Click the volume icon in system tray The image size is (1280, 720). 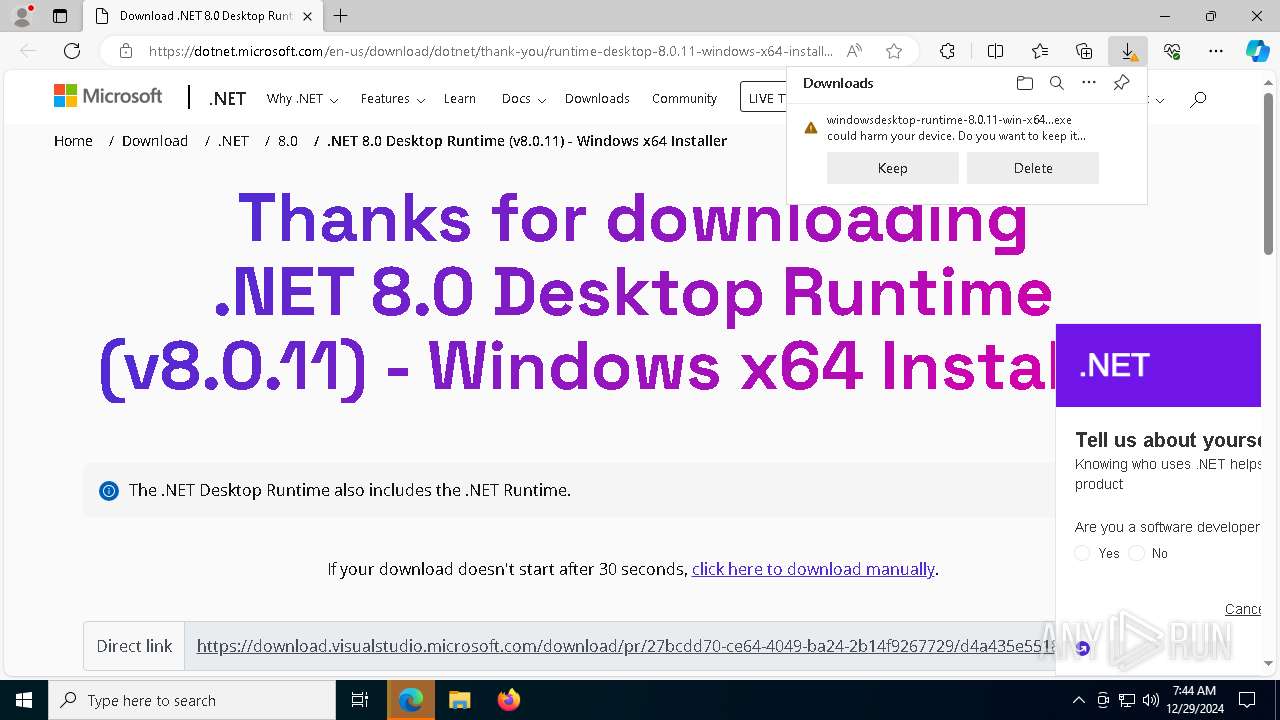pos(1150,700)
